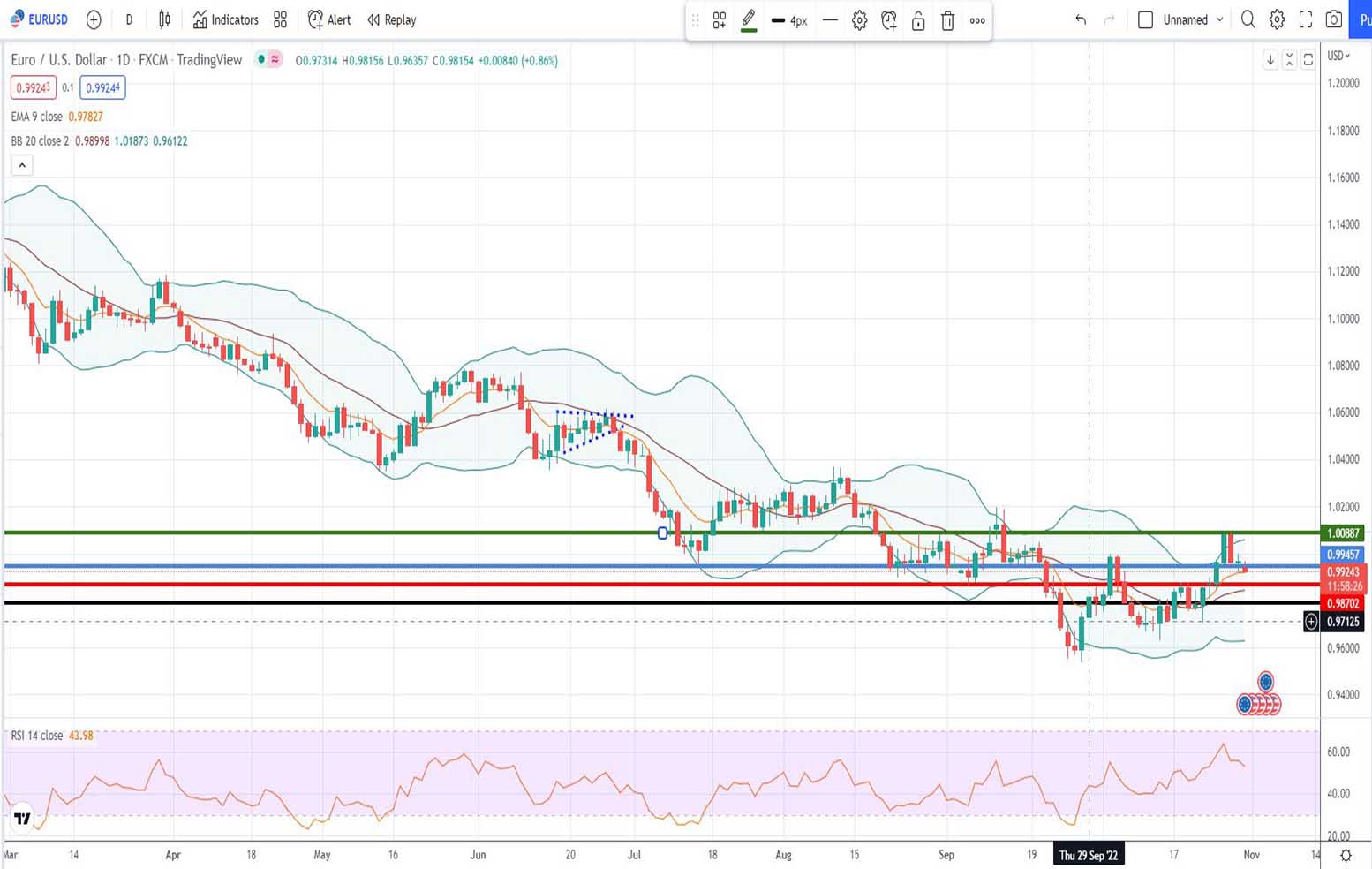Create an Alert from top toolbar
Screen dimensions: 1372x869
coord(329,19)
